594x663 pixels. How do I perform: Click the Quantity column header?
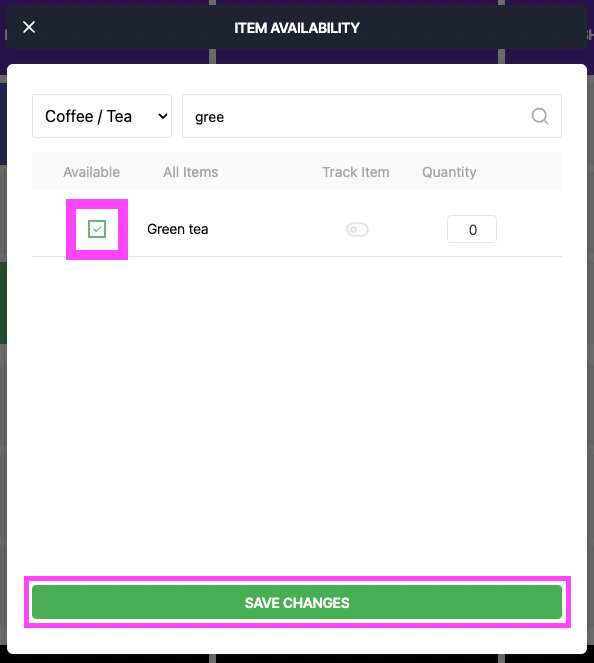pos(449,172)
